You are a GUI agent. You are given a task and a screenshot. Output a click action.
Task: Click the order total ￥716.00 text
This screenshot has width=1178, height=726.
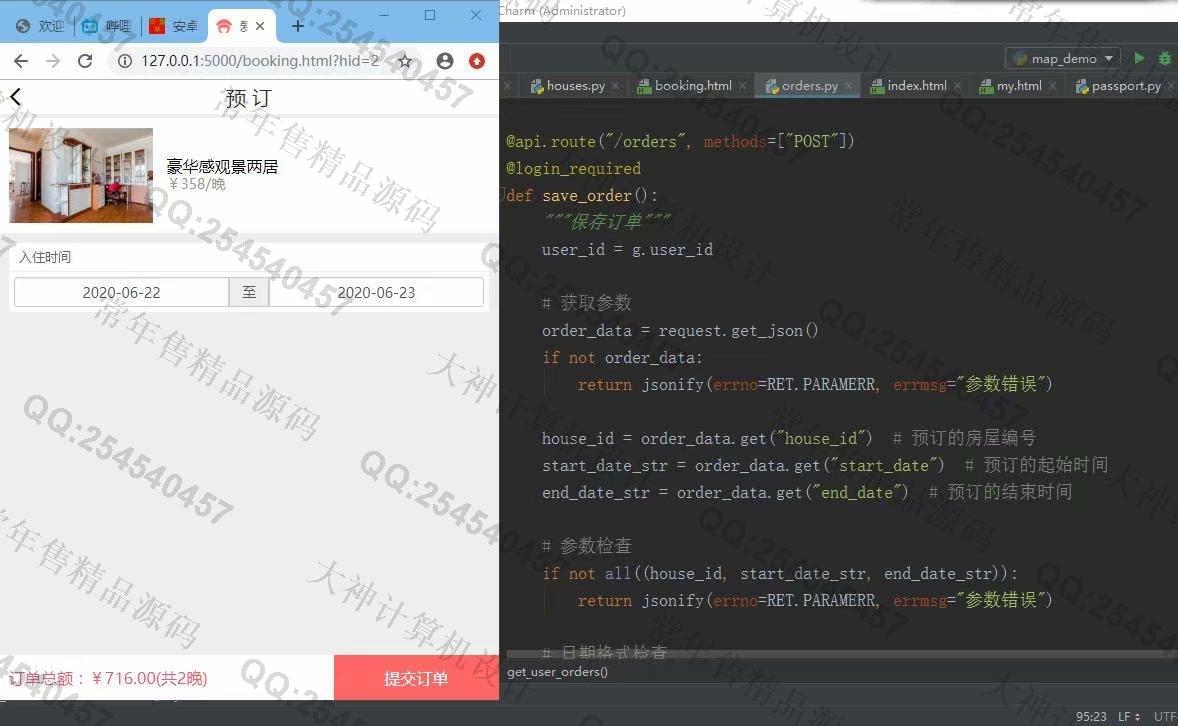[x=108, y=679]
